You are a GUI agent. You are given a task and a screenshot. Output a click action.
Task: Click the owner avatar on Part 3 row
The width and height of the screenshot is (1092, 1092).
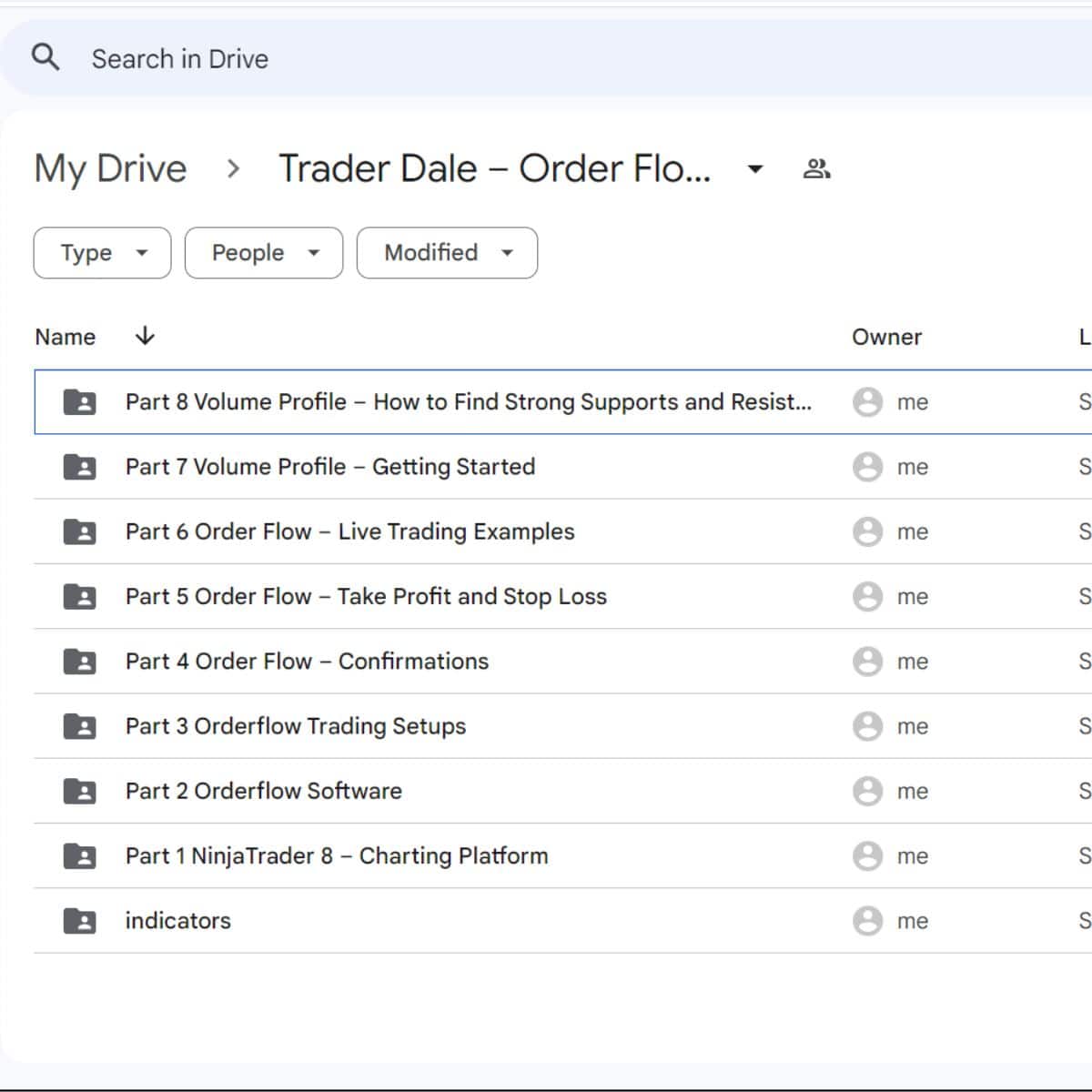867,726
